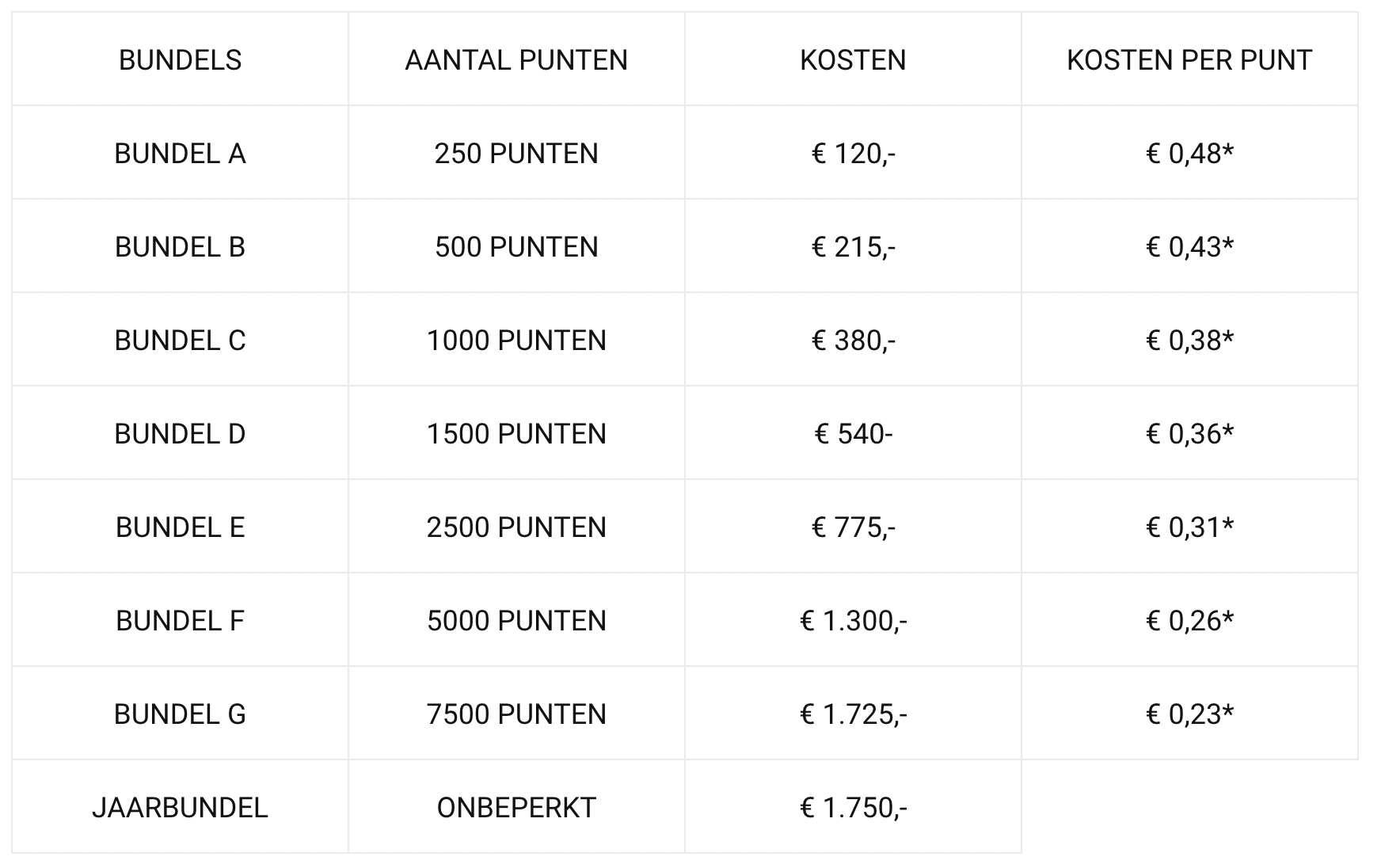Screen dimensions: 1381x868
Task: Click the € 0,43* cost per point
Action: 1189,246
